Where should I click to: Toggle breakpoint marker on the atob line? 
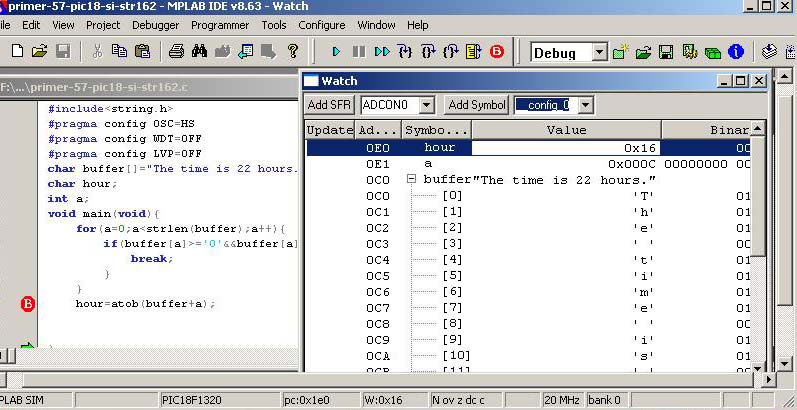point(28,304)
